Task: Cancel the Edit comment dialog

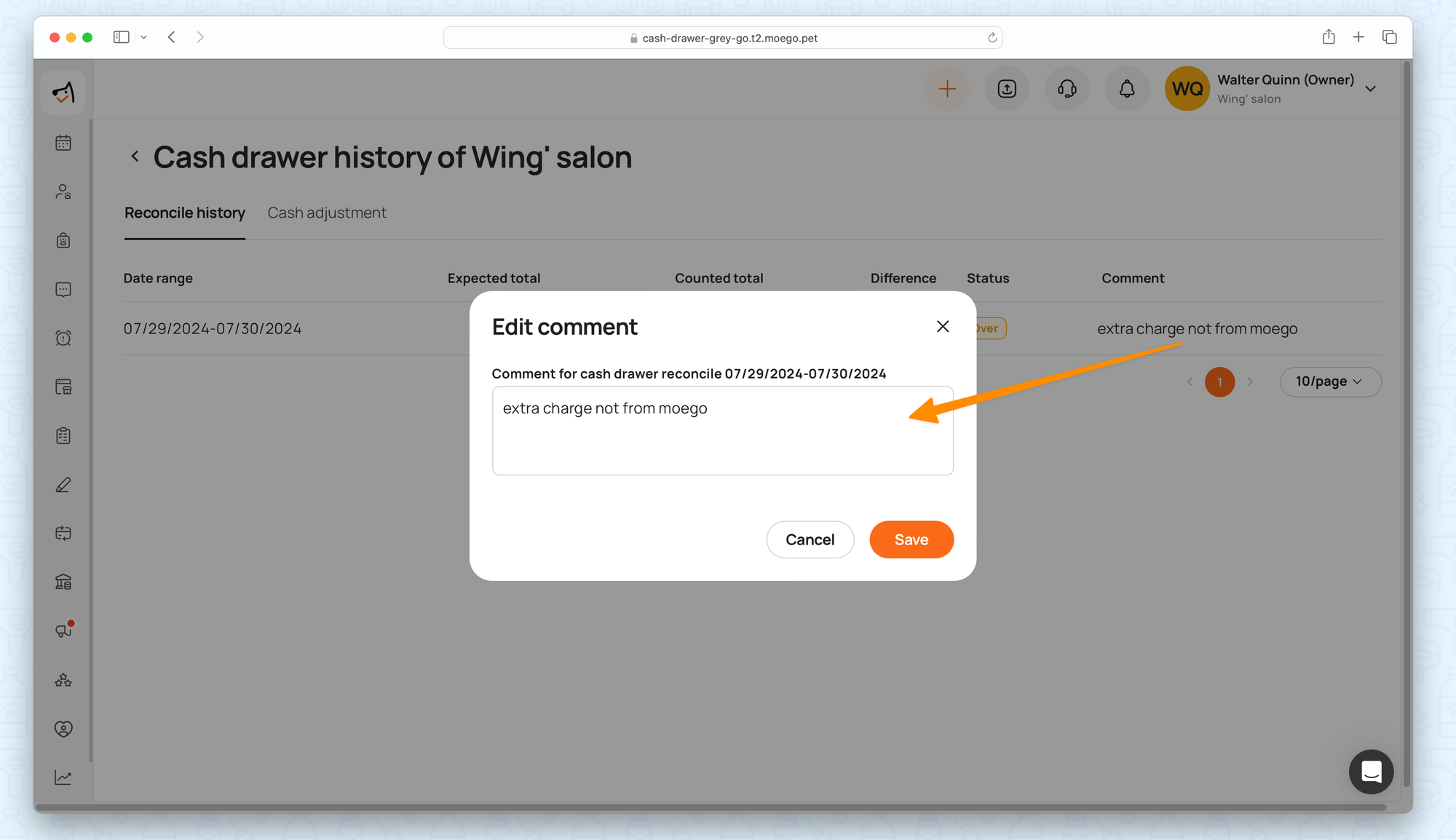Action: [x=810, y=539]
